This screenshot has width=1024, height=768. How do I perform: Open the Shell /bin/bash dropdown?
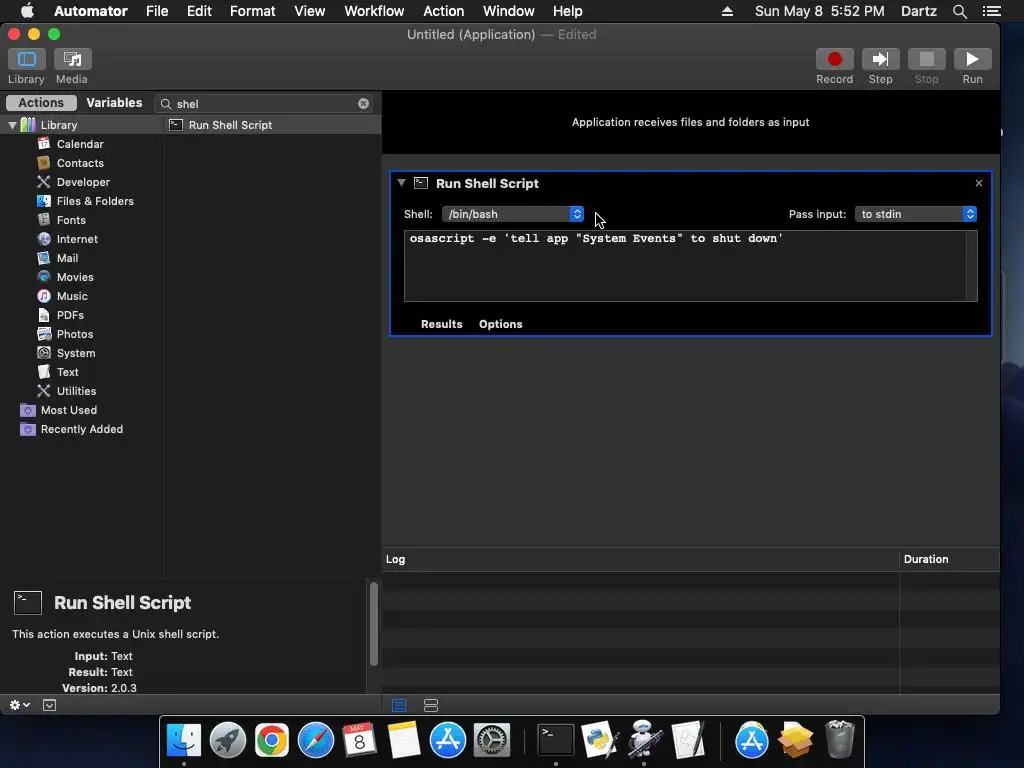pyautogui.click(x=513, y=214)
